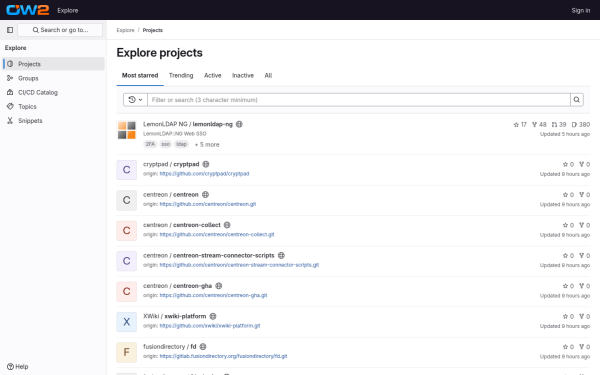Click the fork icon on cryptpad row
The image size is (600, 375).
[x=581, y=164]
